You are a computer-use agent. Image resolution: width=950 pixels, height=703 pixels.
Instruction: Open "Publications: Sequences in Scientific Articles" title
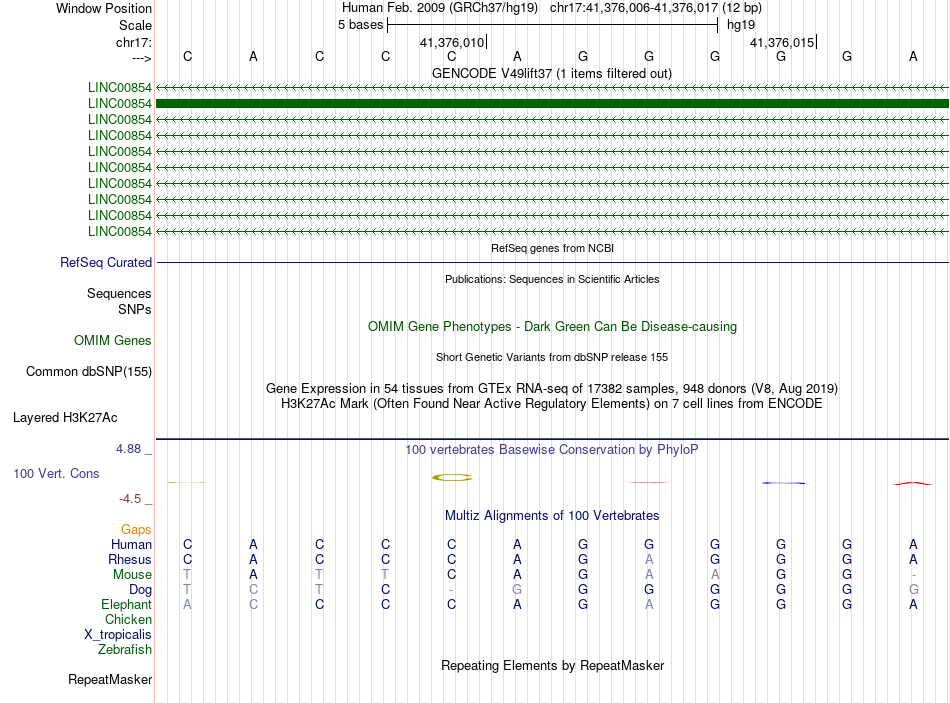coord(552,279)
